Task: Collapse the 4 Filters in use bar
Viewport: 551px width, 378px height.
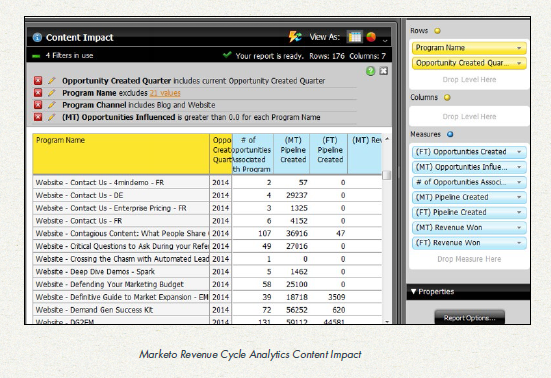Action: click(x=36, y=56)
